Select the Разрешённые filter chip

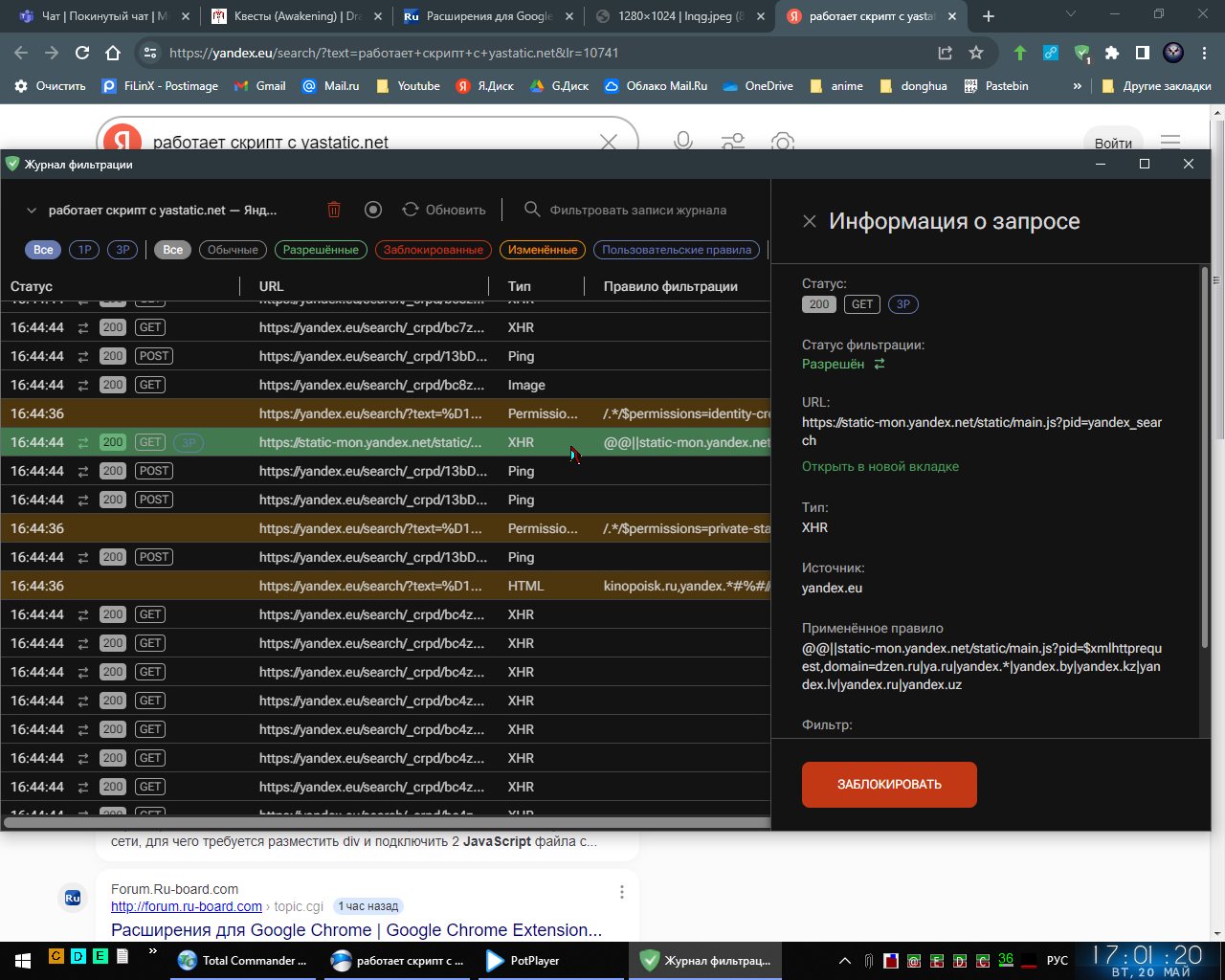pos(321,250)
